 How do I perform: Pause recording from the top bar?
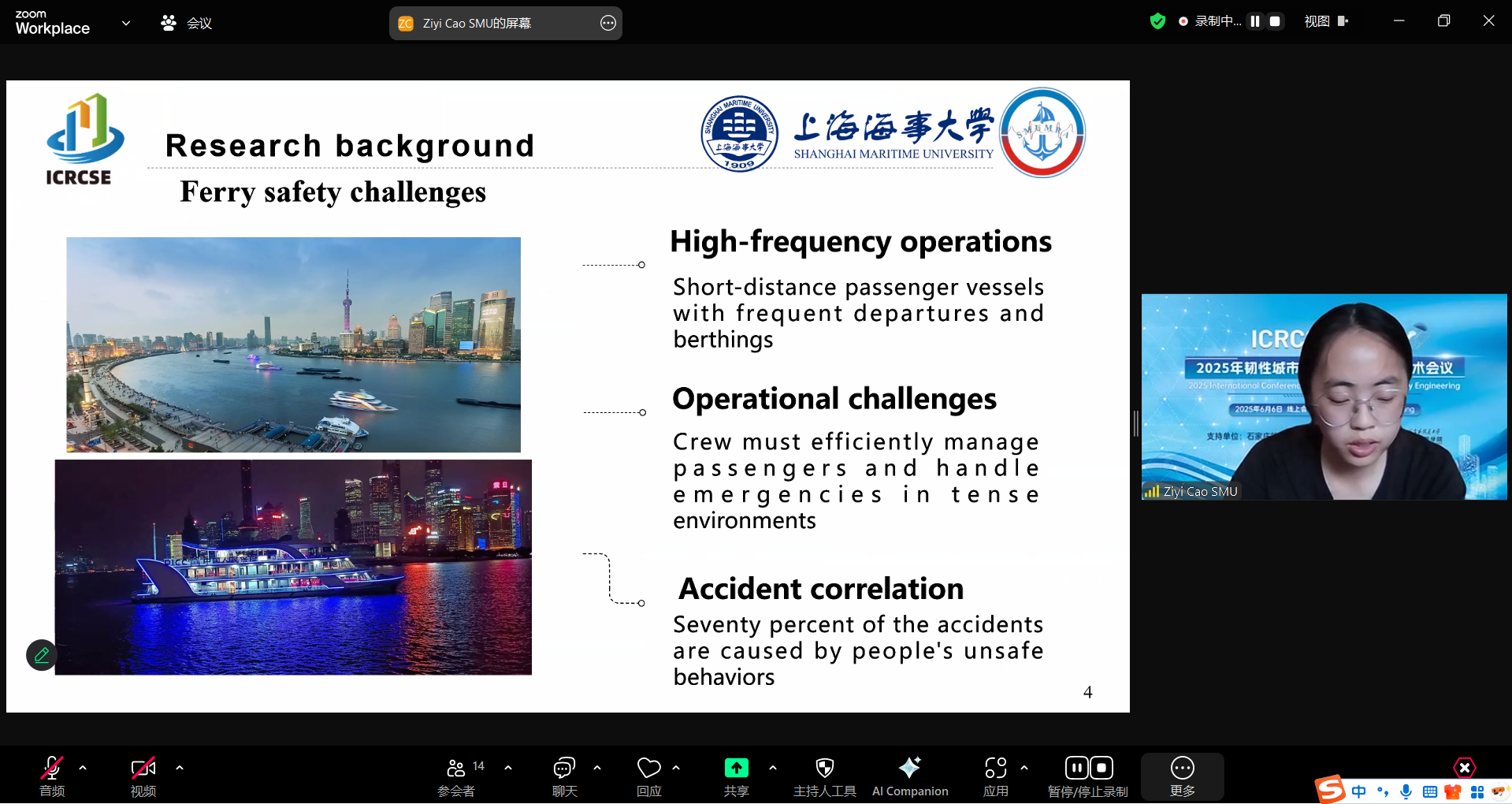pyautogui.click(x=1255, y=21)
